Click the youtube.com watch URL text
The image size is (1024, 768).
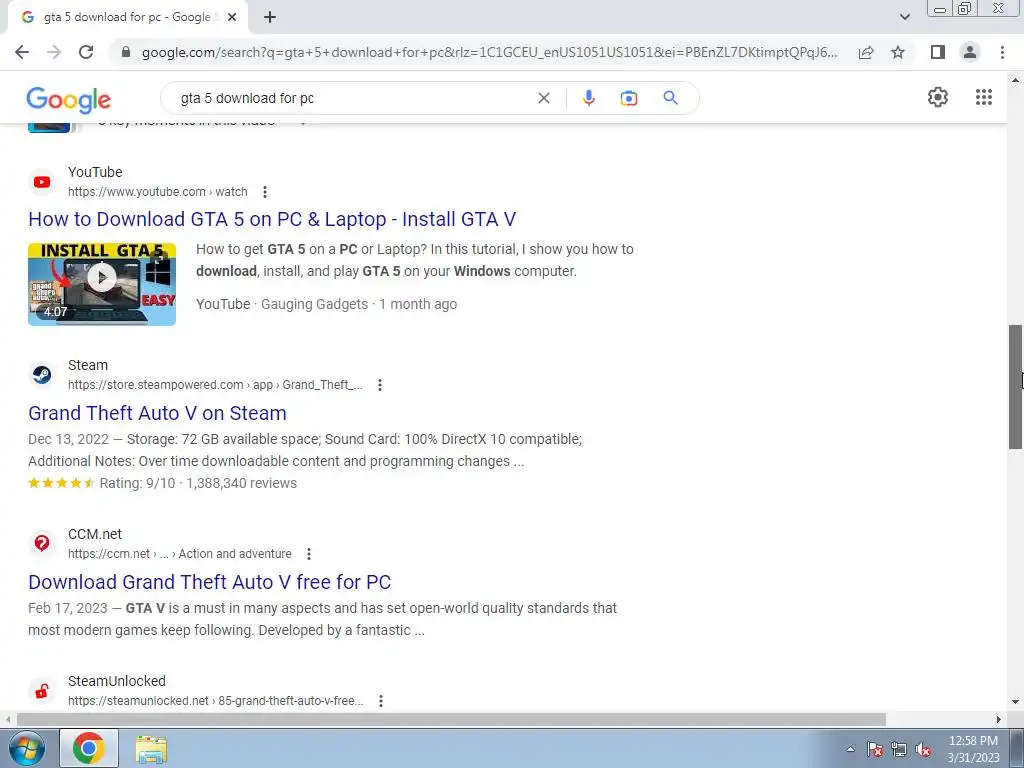tap(157, 192)
